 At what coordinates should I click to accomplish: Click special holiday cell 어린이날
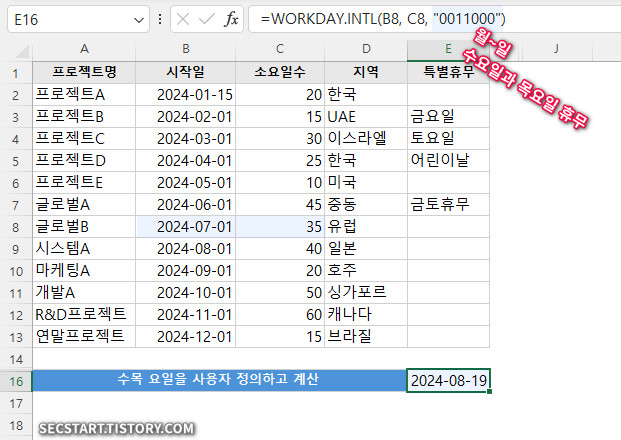[448, 160]
